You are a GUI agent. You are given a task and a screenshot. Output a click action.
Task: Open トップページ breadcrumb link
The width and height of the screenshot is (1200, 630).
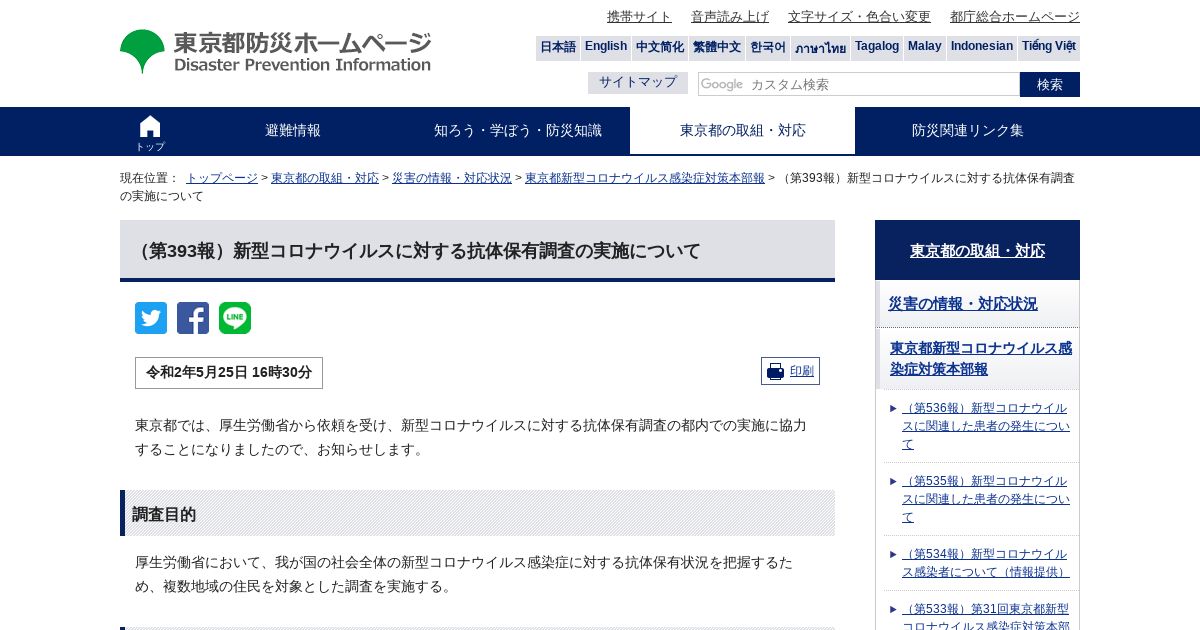pos(222,178)
